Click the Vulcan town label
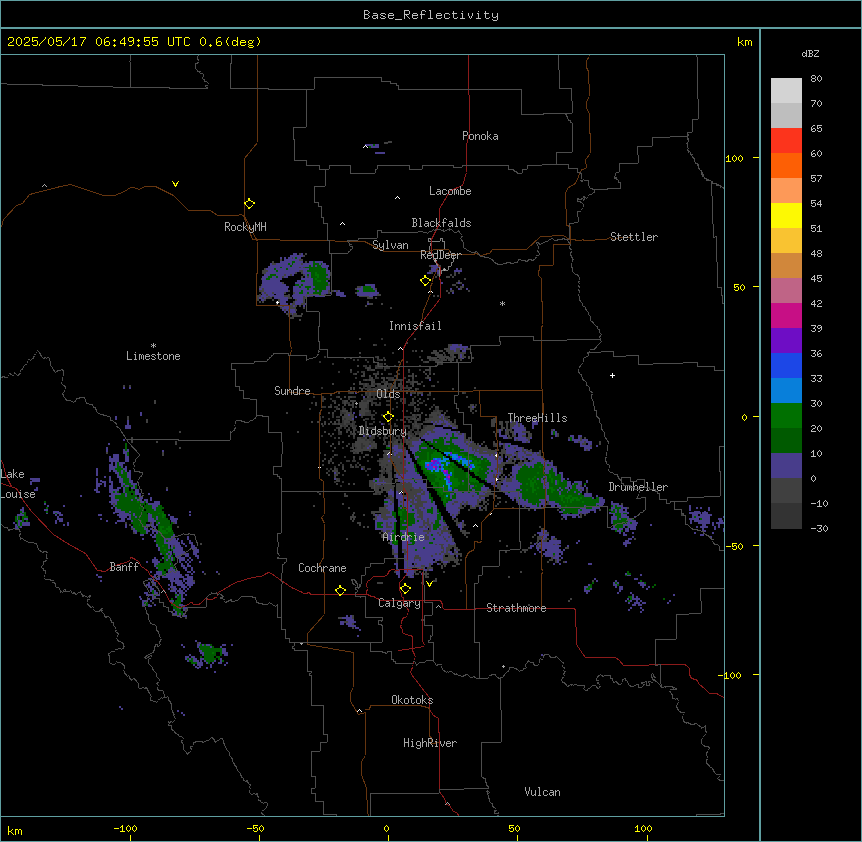 [x=542, y=792]
